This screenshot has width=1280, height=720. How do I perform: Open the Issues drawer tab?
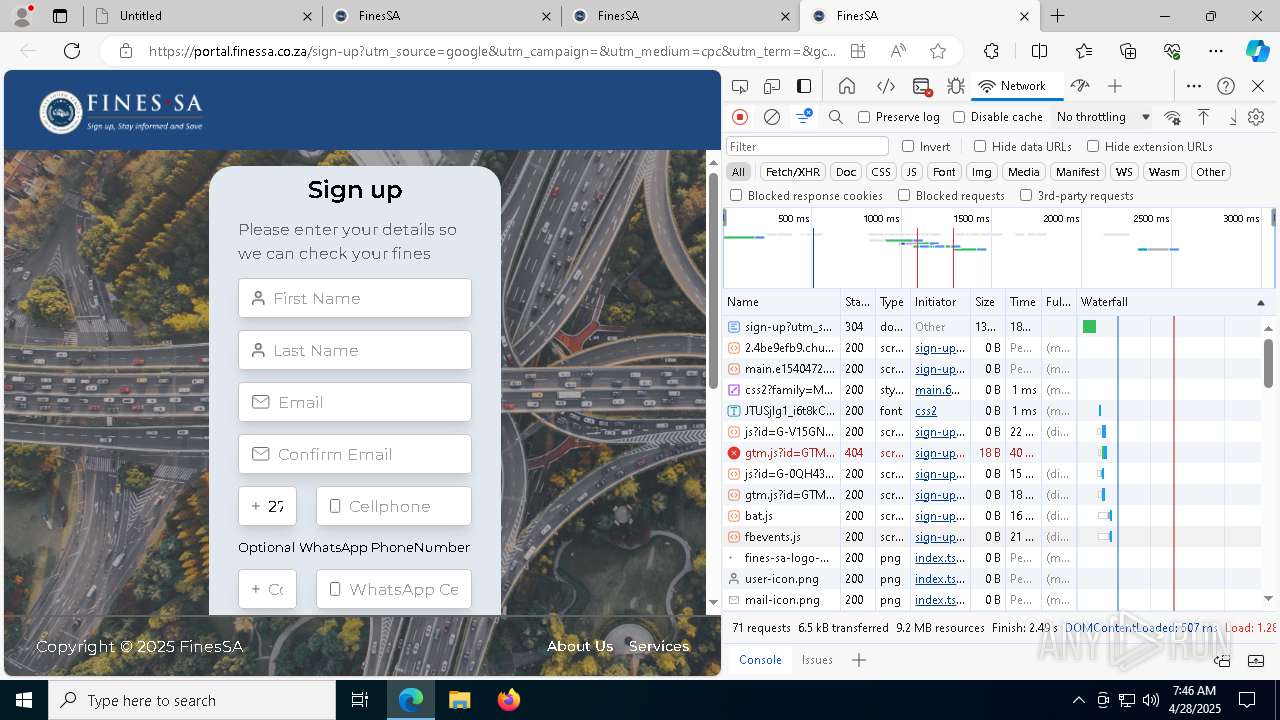pos(817,660)
